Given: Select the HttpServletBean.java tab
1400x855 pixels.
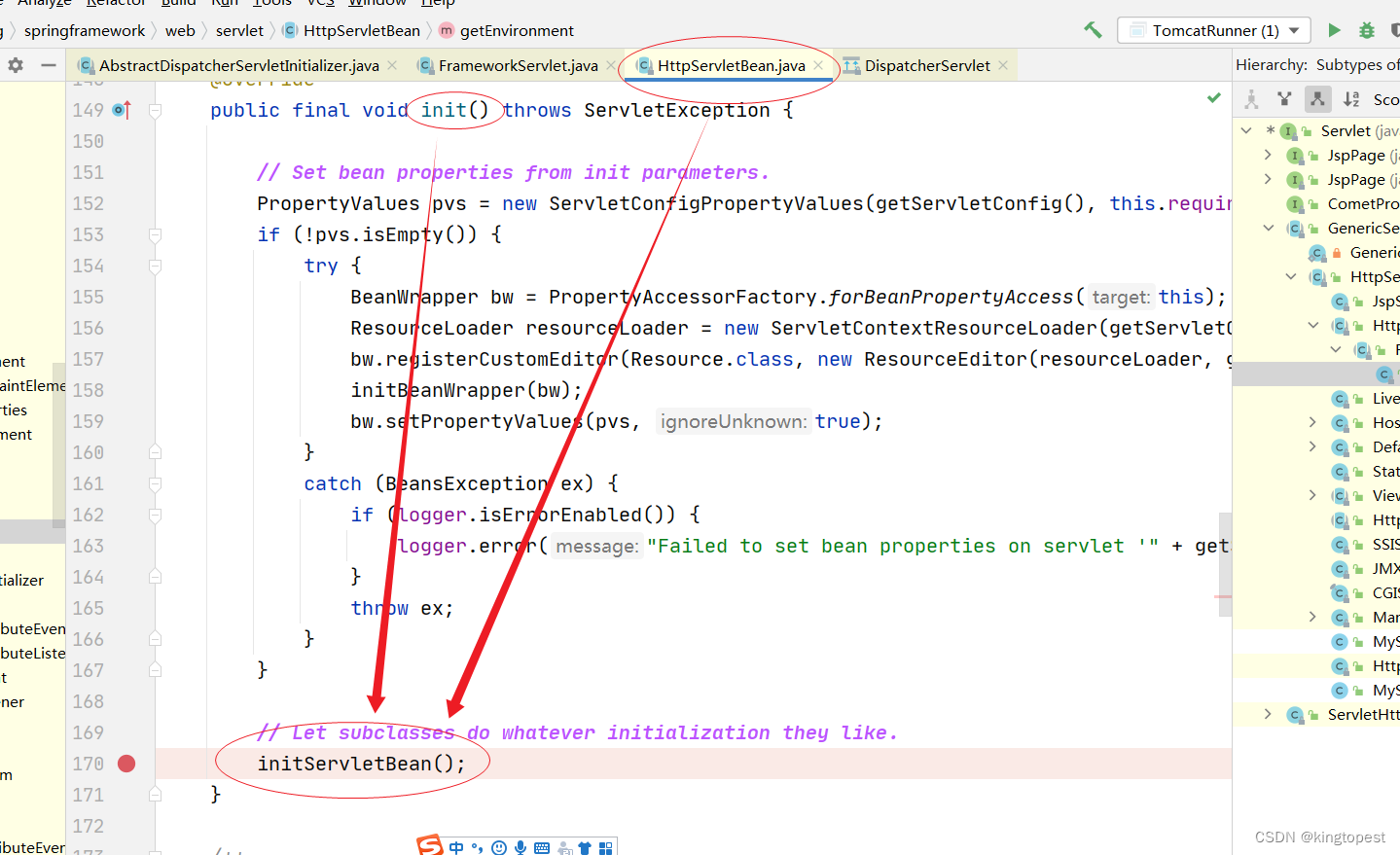Looking at the screenshot, I should click(x=731, y=65).
